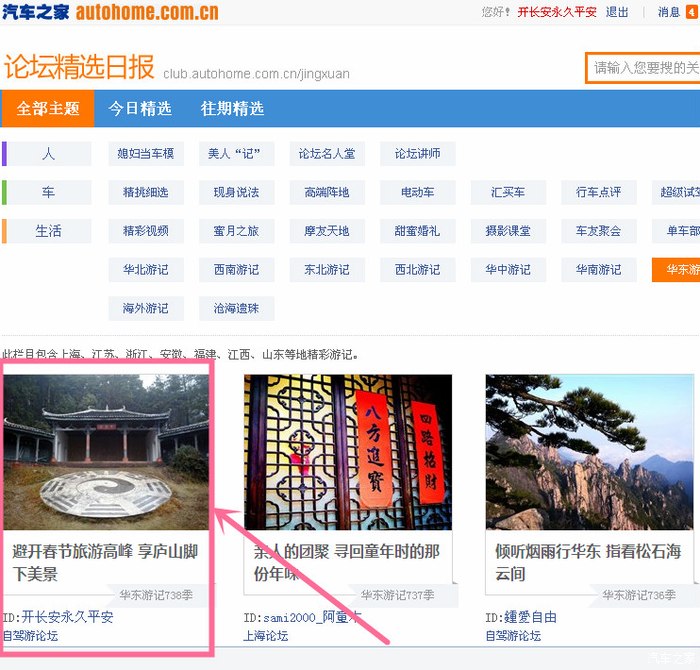Open article 倾听烟雨行华东 指看松石海云间
This screenshot has height=670, width=700.
(588, 562)
